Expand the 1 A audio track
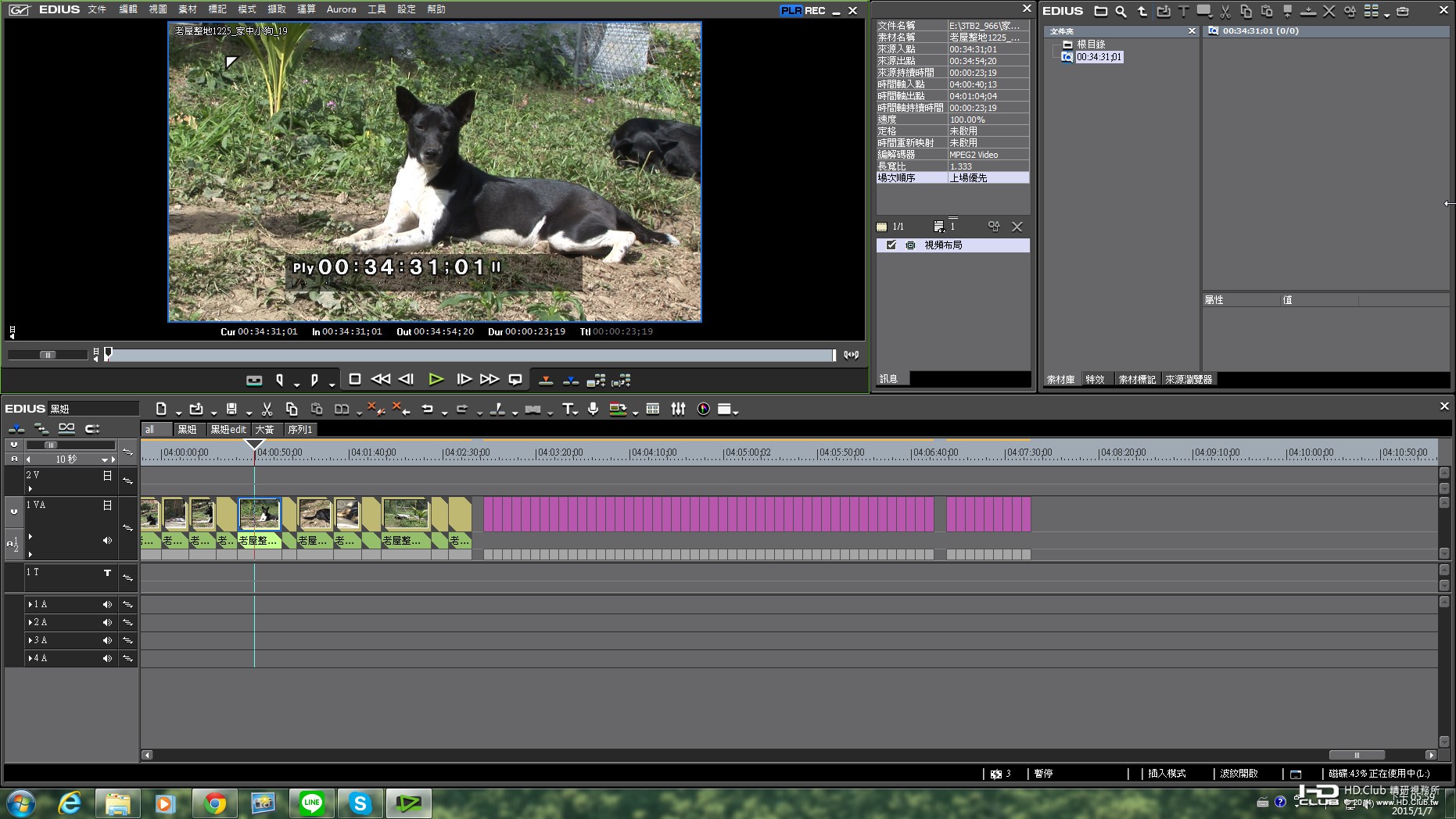The height and width of the screenshot is (819, 1456). coord(30,604)
